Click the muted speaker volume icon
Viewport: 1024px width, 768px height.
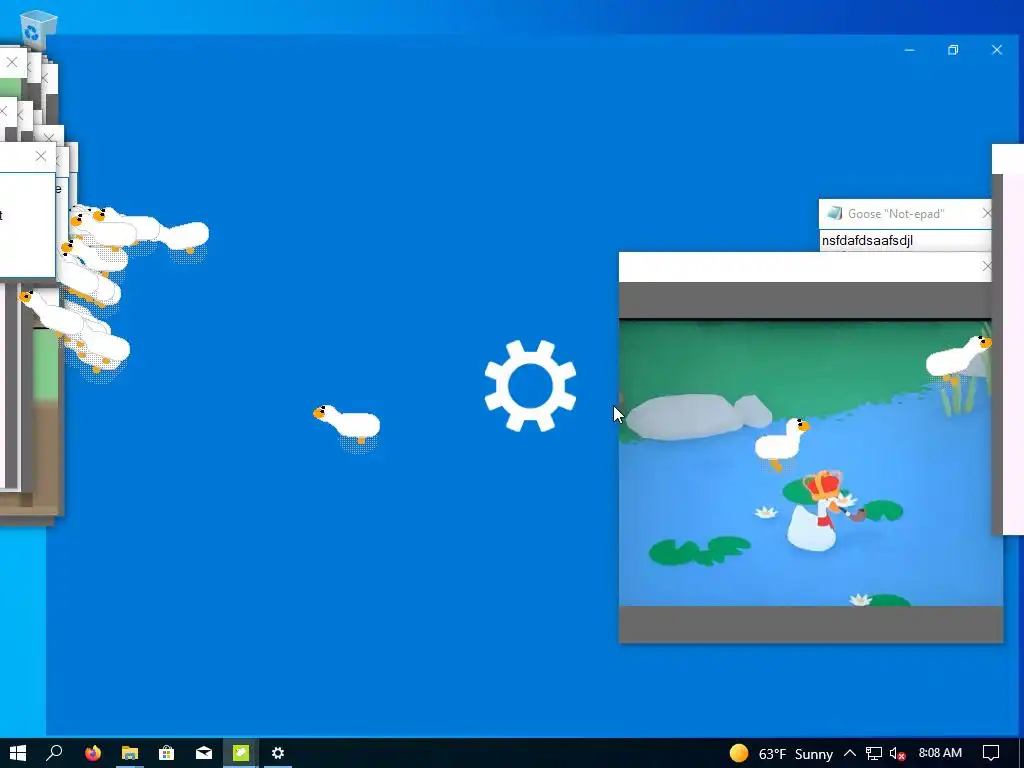point(897,754)
